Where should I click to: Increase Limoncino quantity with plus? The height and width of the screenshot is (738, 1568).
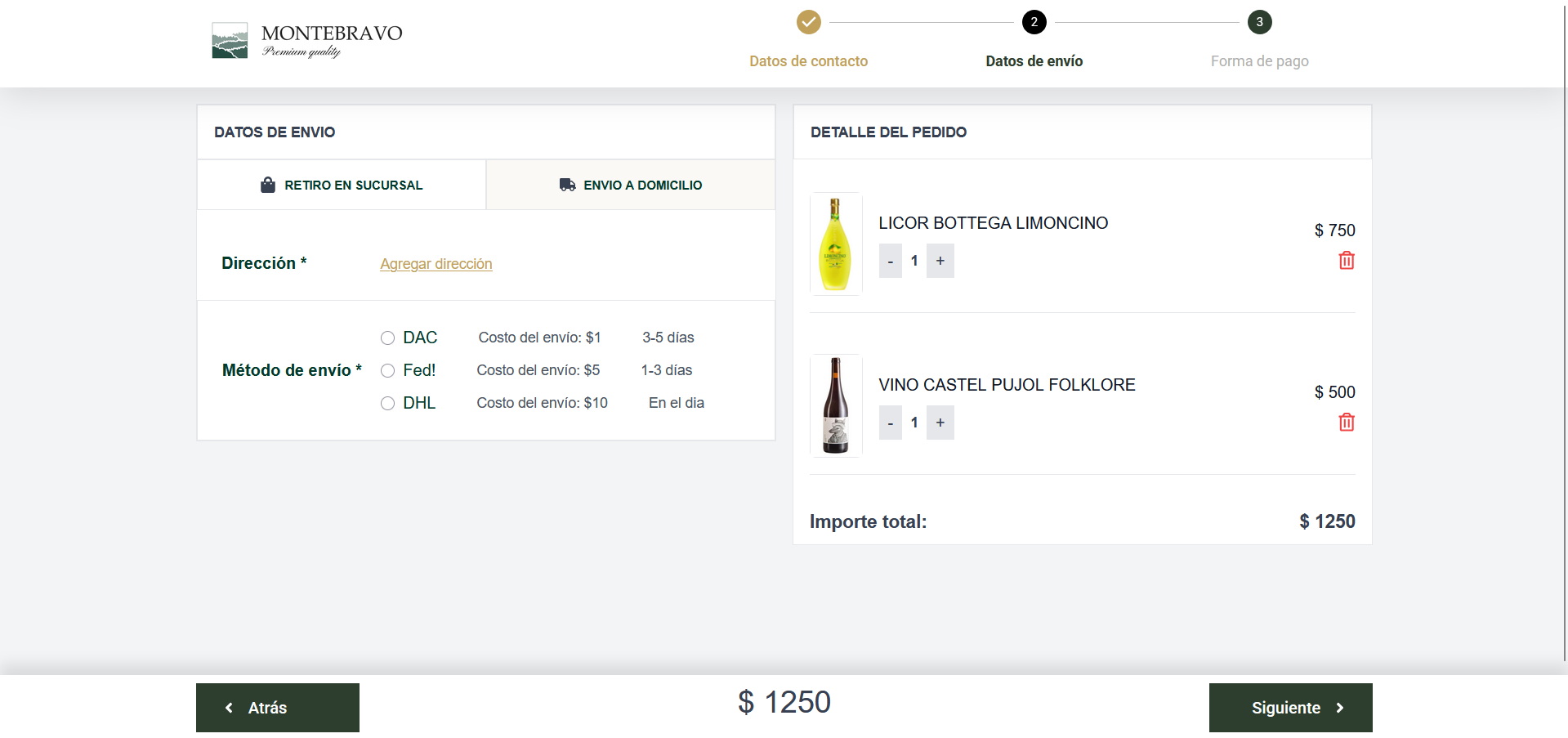tap(940, 261)
